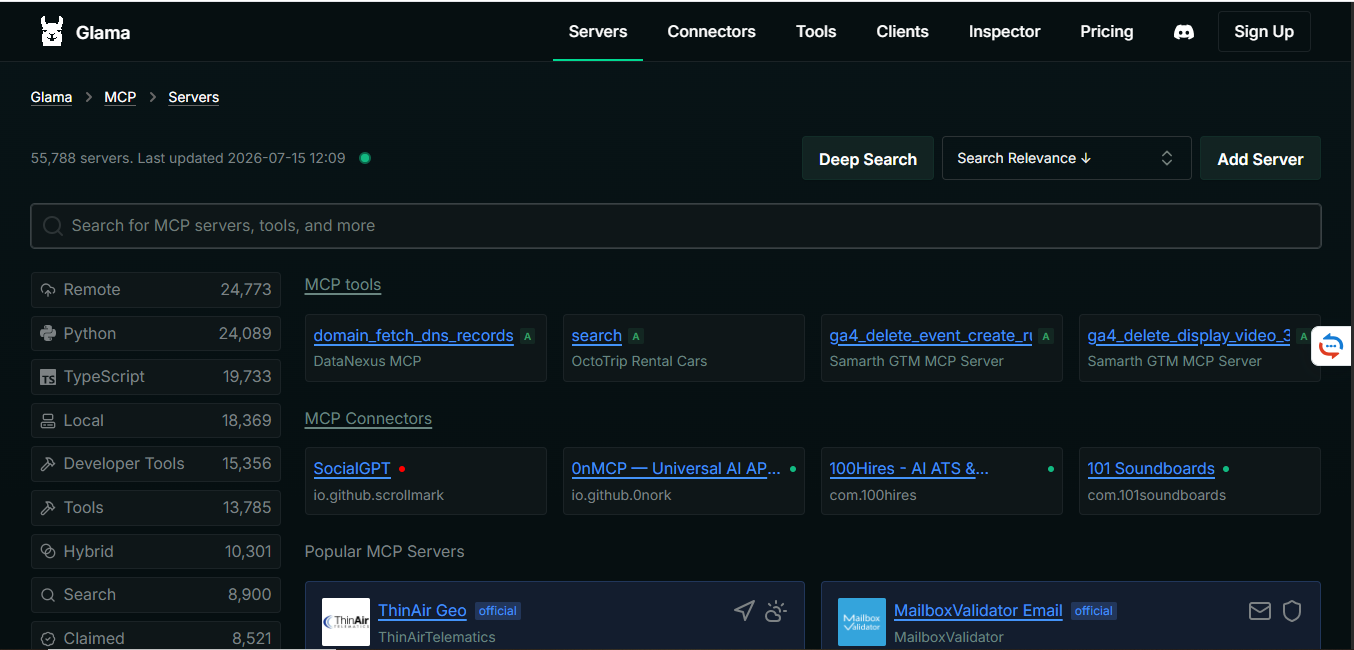Filter by Python 24,089
The width and height of the screenshot is (1354, 650).
point(156,333)
